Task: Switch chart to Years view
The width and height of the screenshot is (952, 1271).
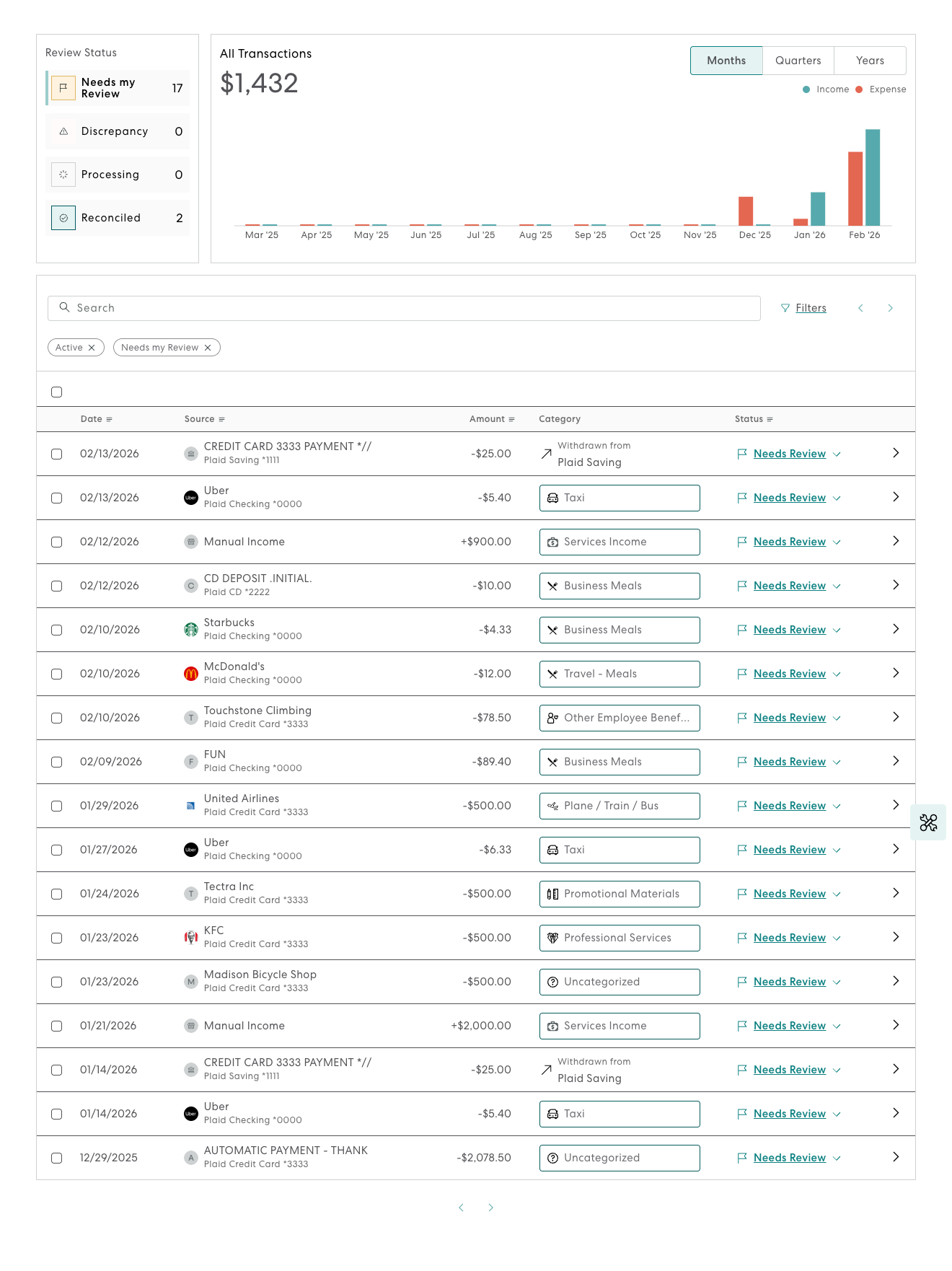Action: click(870, 61)
